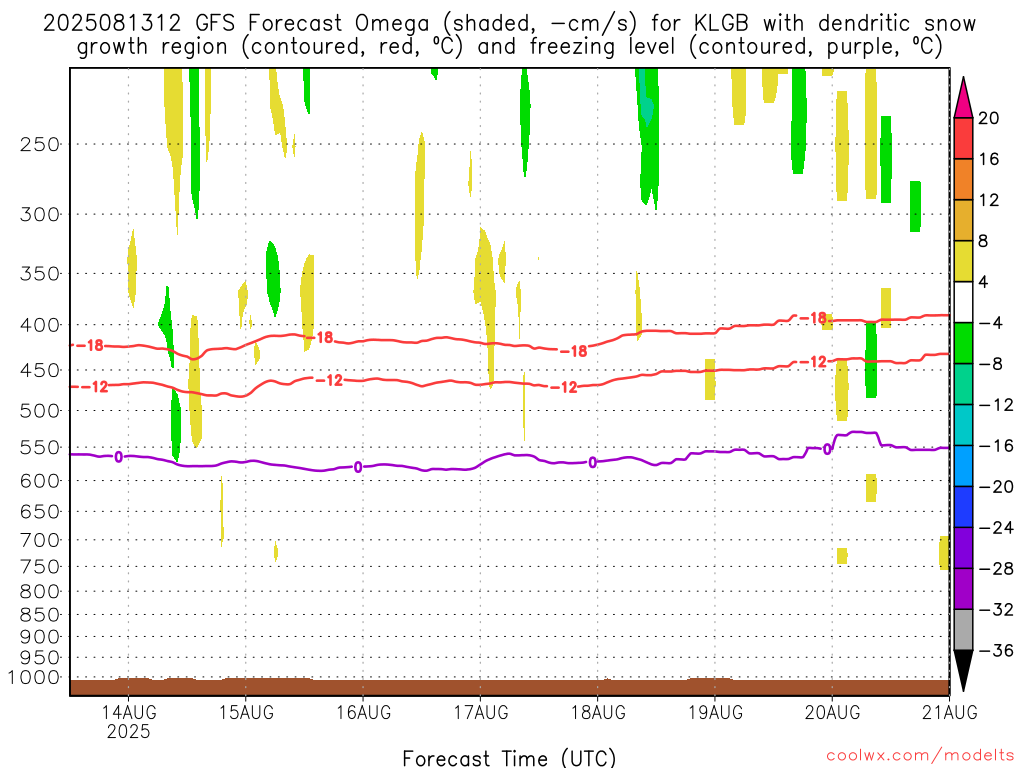The image size is (1024, 768).
Task: Click the 300 pressure level label
Action: pyautogui.click(x=40, y=214)
